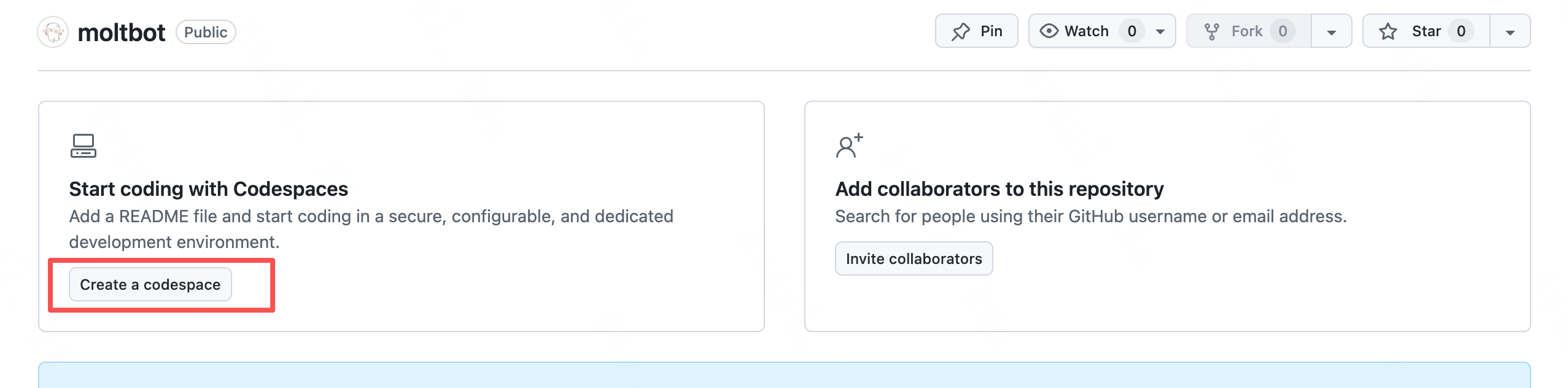Star the repository via the star icon

coord(1388,31)
